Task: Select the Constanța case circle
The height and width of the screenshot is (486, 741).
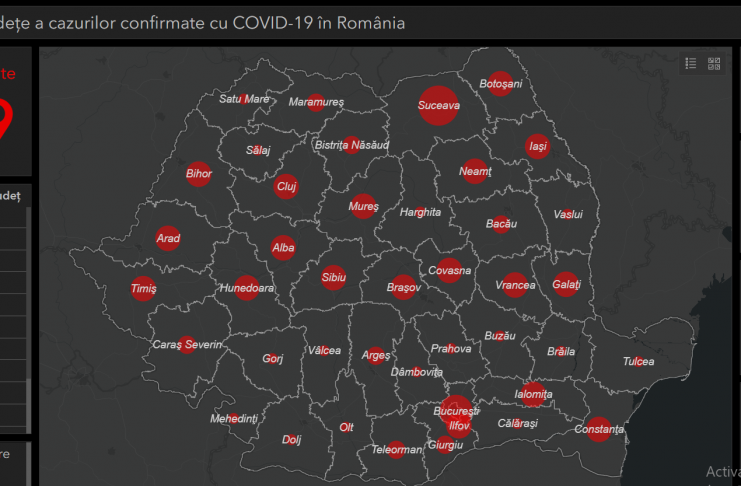Action: click(598, 429)
